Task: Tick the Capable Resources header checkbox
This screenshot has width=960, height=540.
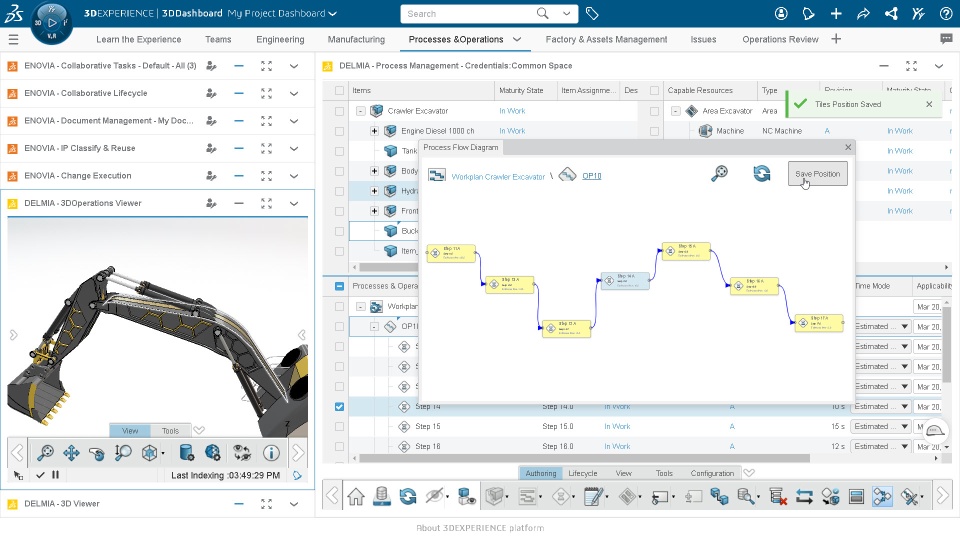Action: [x=654, y=91]
